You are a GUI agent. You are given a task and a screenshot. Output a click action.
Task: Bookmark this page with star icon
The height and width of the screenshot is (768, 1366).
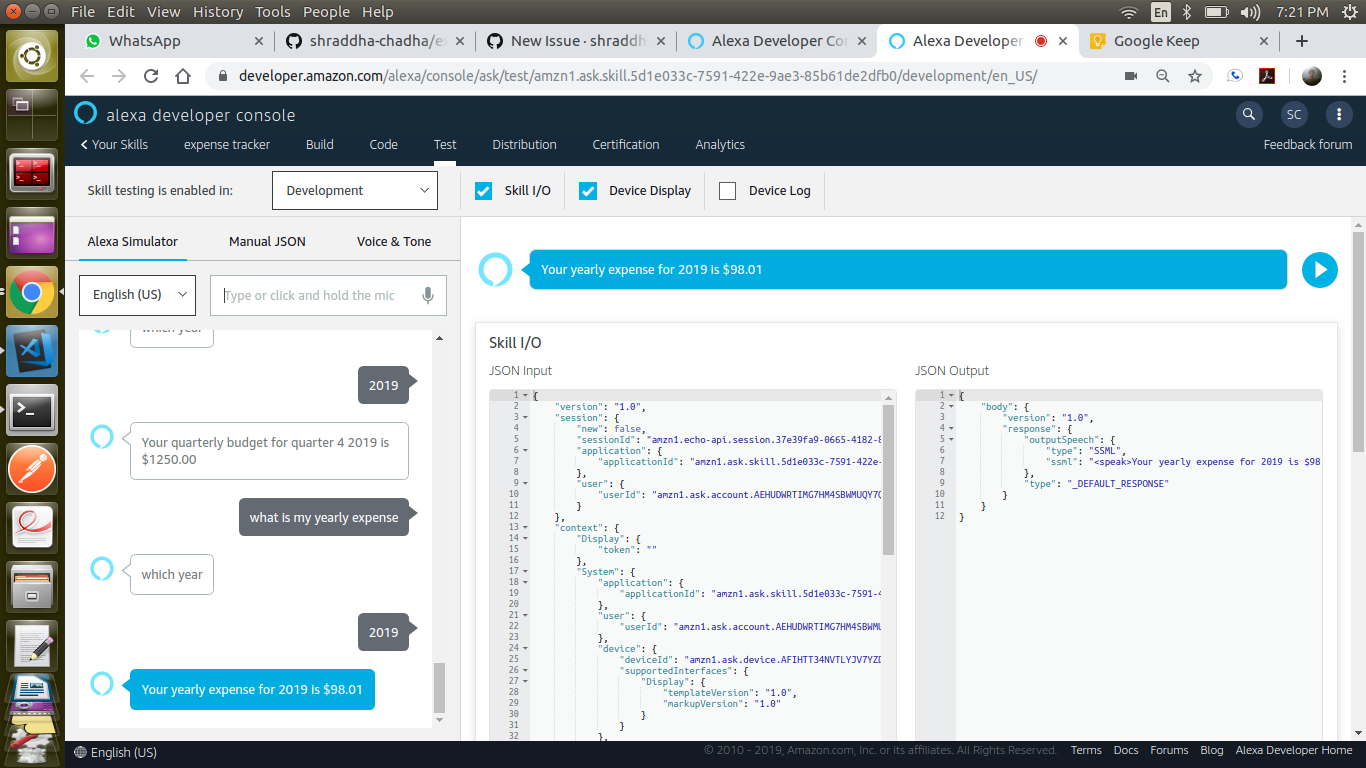tap(1194, 76)
